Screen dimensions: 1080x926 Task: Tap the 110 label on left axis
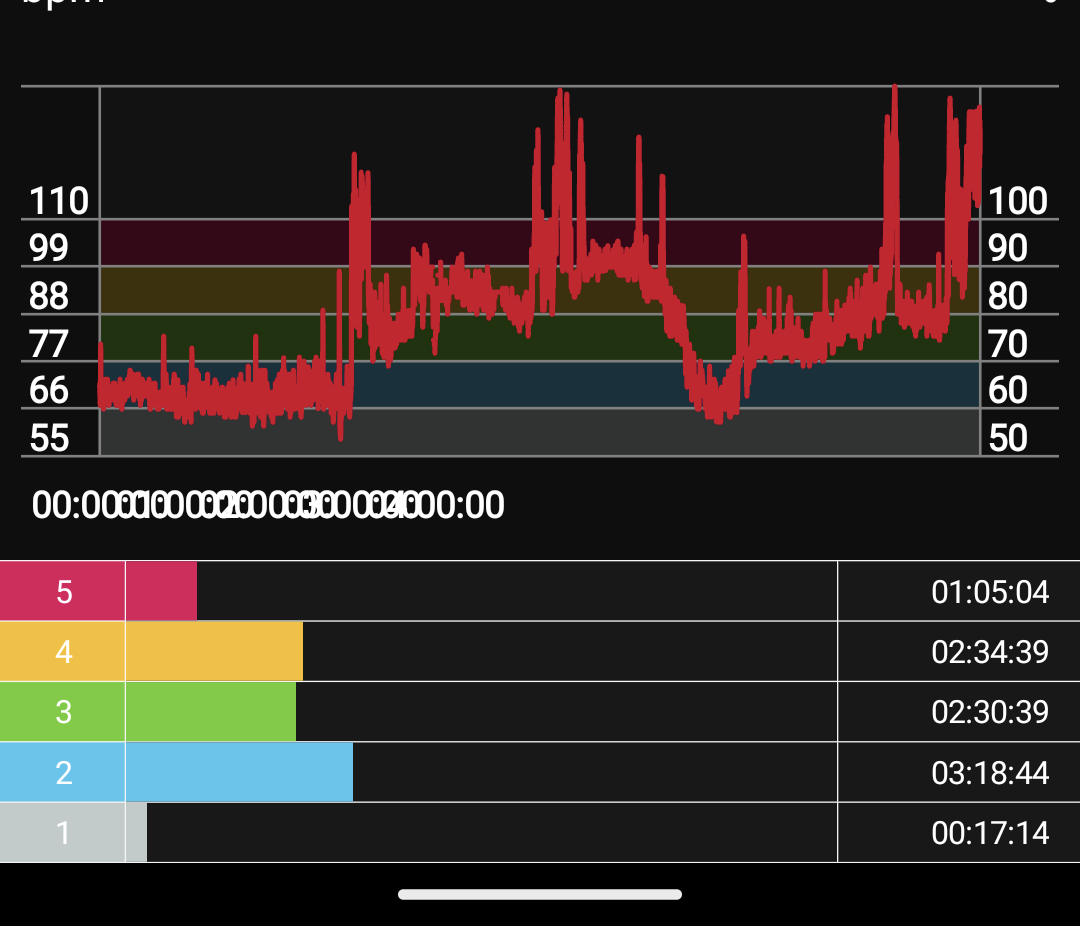click(59, 201)
